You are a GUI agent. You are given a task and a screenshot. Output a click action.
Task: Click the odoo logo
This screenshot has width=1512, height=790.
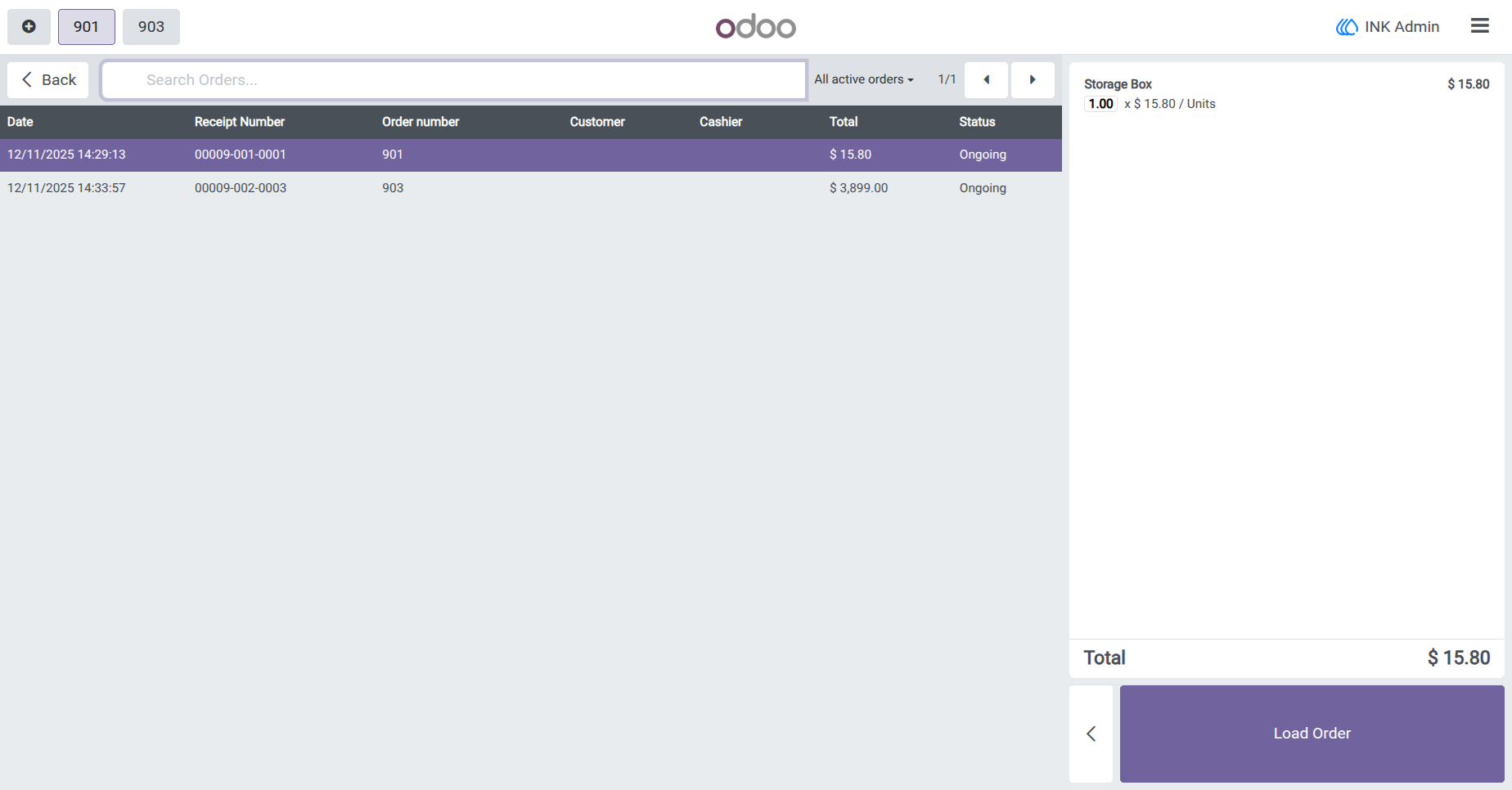755,27
